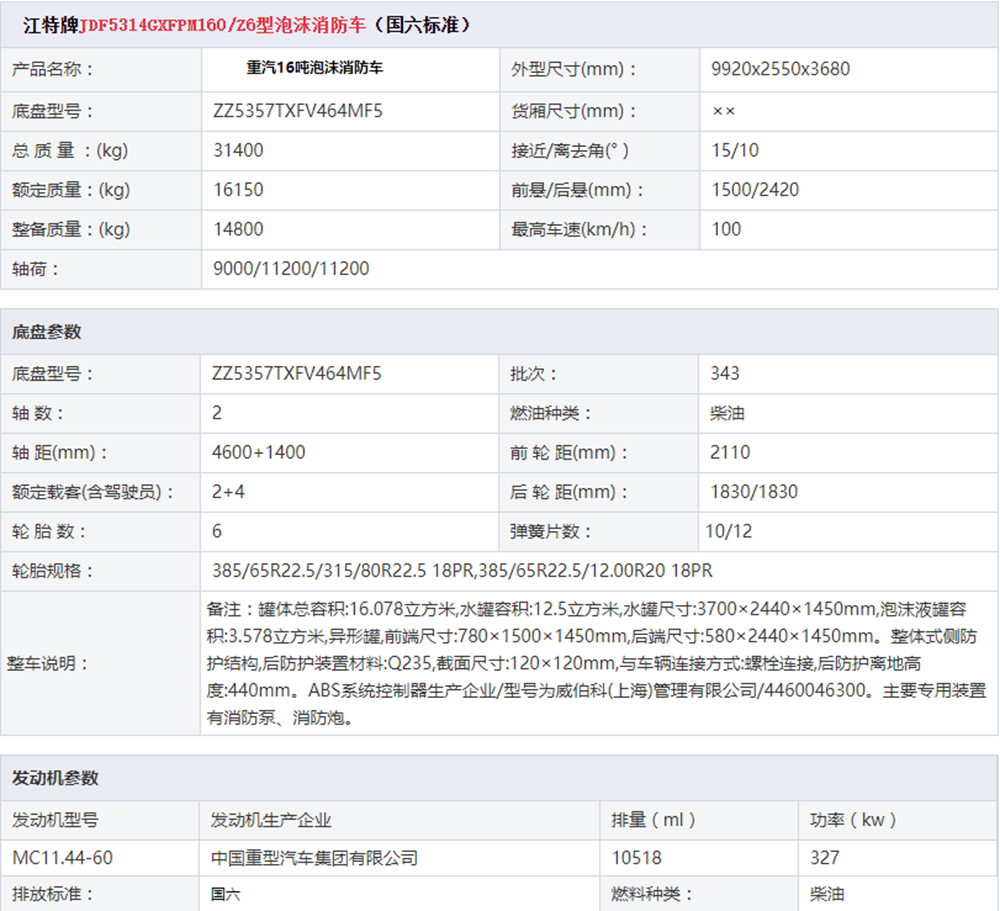Click engine model MC11.44-60

coord(62,858)
